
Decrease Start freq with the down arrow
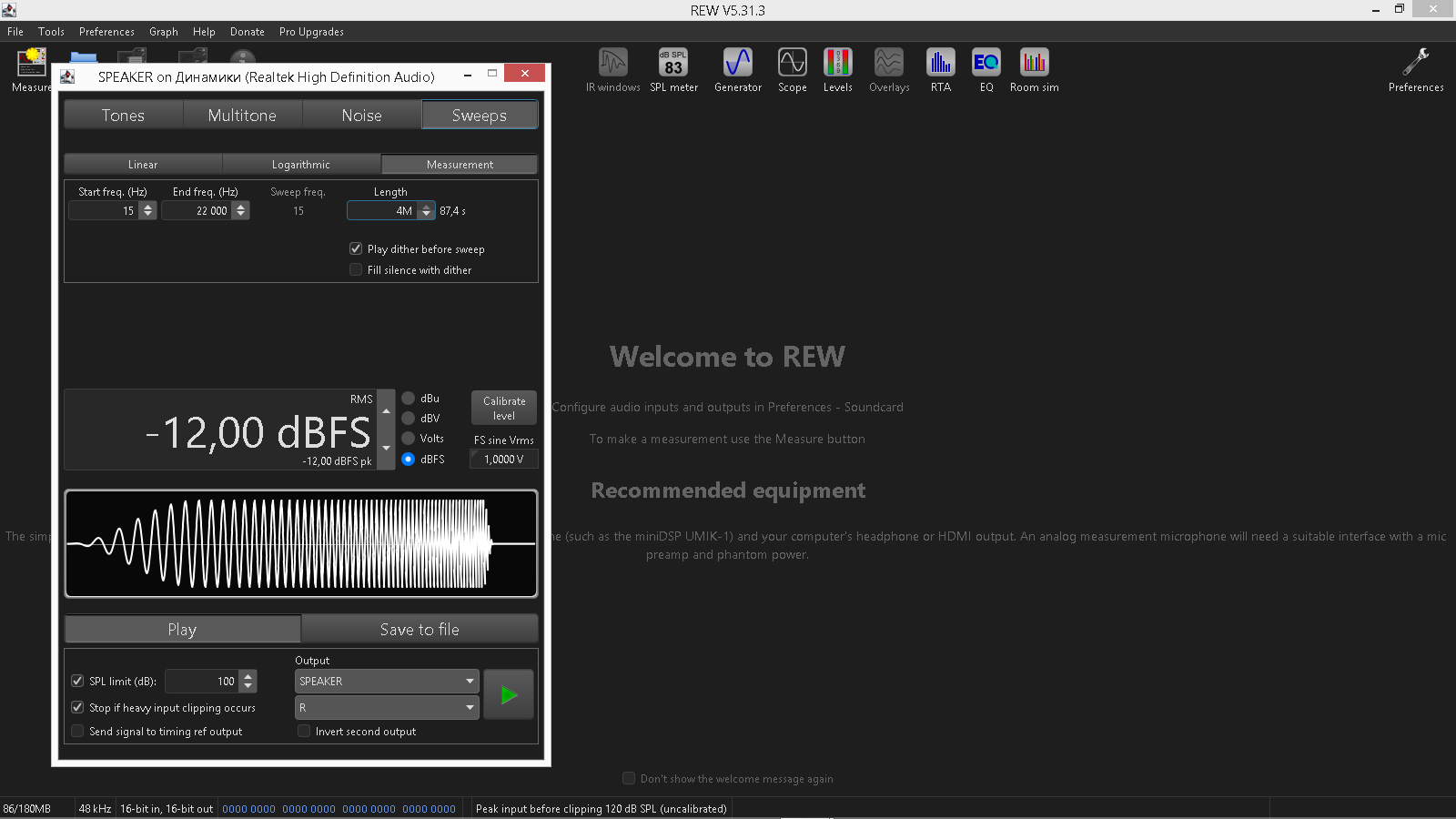click(147, 215)
